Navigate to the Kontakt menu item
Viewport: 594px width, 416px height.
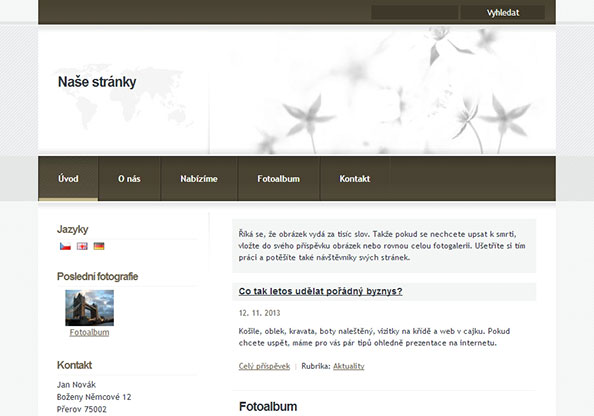tap(355, 178)
